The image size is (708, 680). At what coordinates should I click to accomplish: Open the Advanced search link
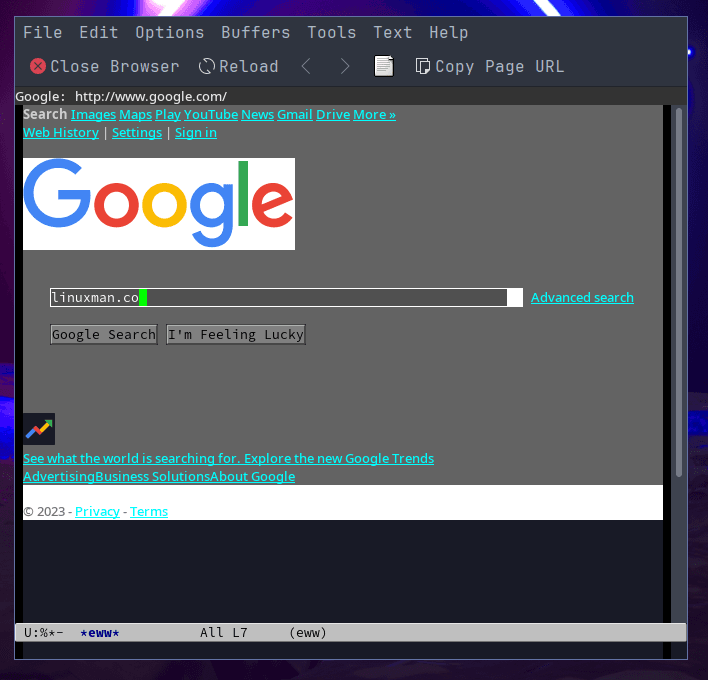(x=582, y=298)
